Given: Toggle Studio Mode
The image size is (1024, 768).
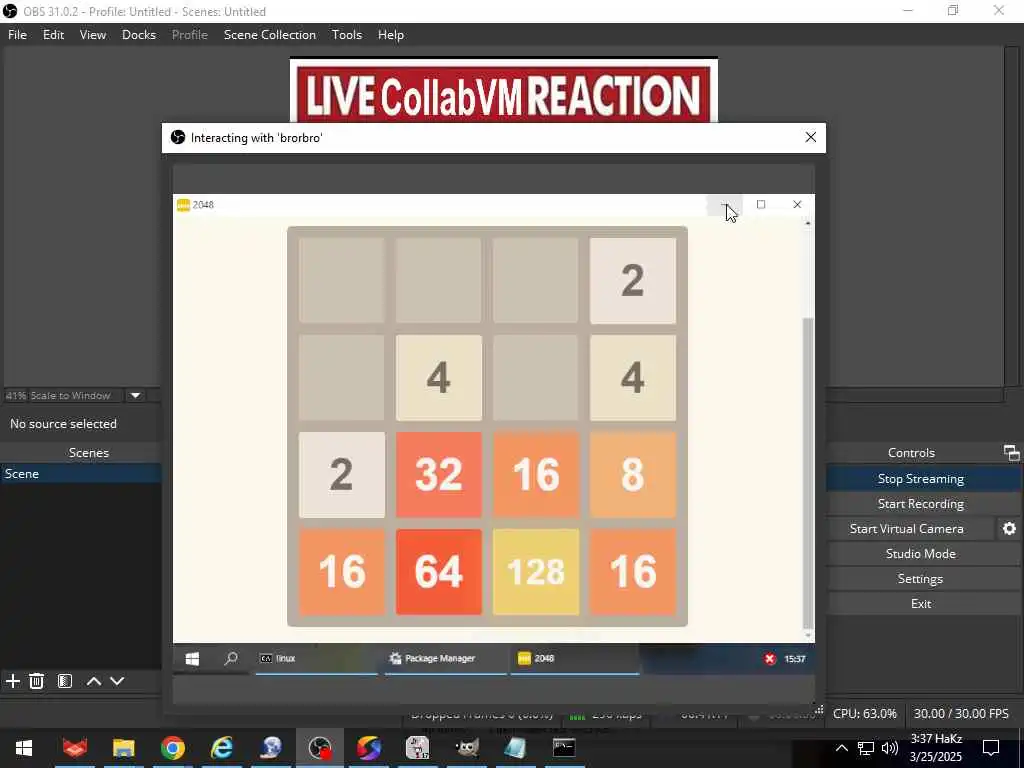Looking at the screenshot, I should [920, 554].
